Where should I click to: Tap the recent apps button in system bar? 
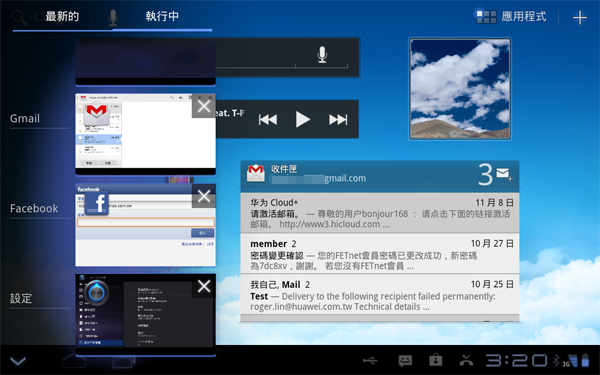tap(123, 360)
